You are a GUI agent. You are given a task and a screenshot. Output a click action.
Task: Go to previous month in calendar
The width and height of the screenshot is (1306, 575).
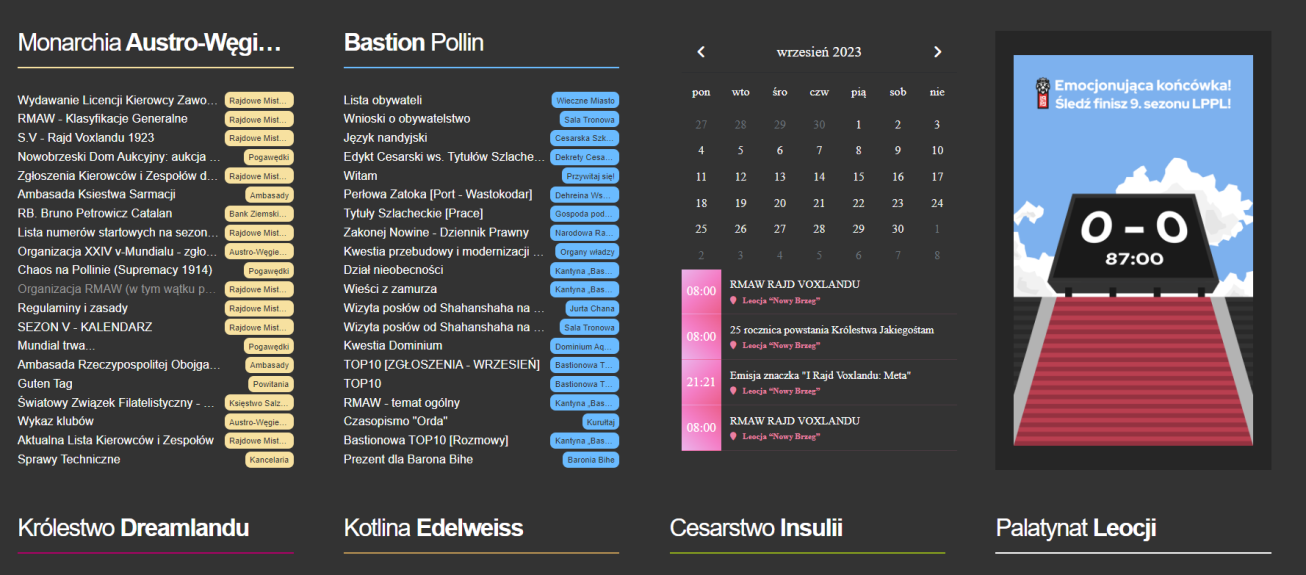(x=701, y=52)
